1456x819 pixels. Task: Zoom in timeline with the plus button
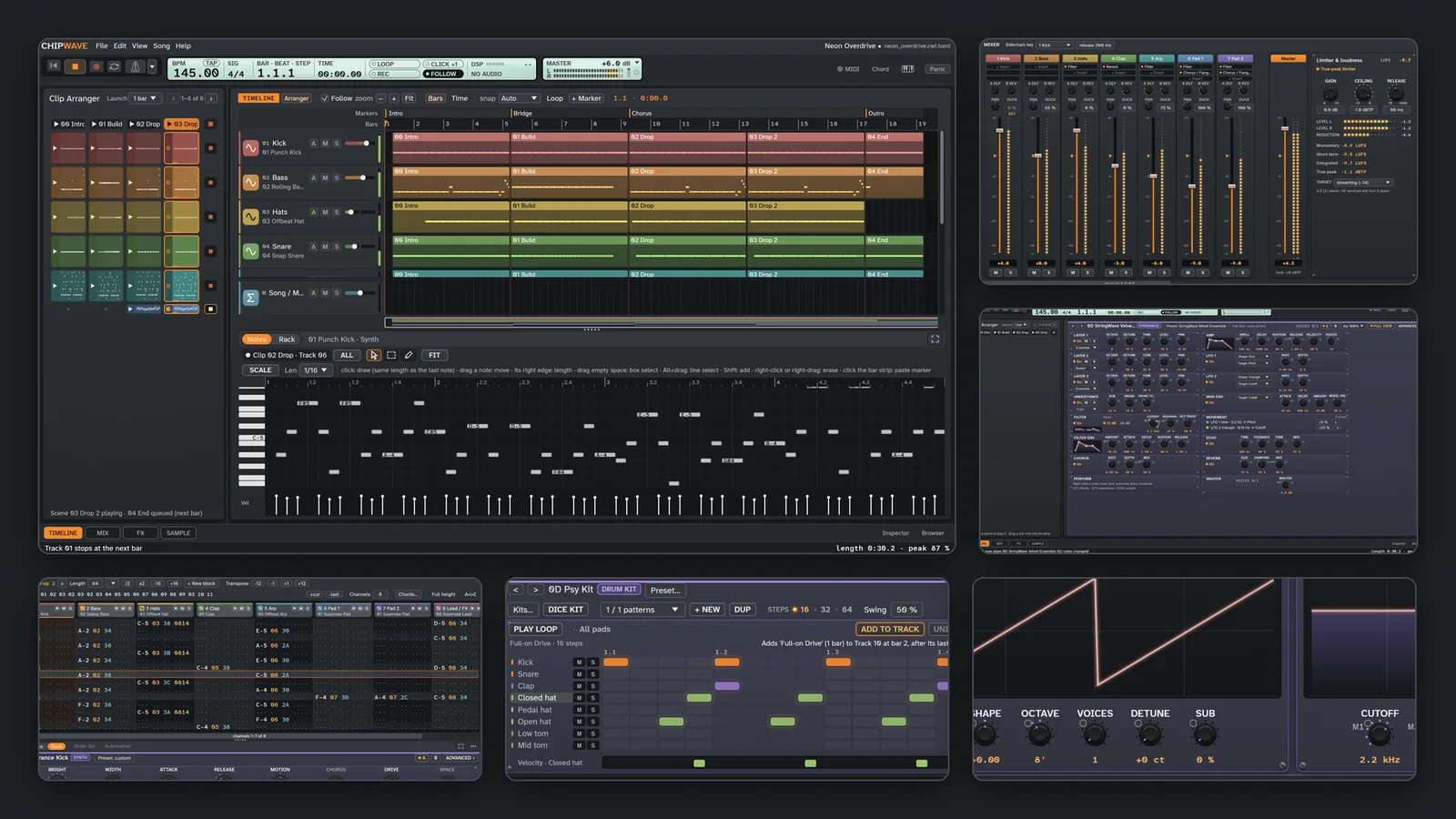click(x=394, y=98)
